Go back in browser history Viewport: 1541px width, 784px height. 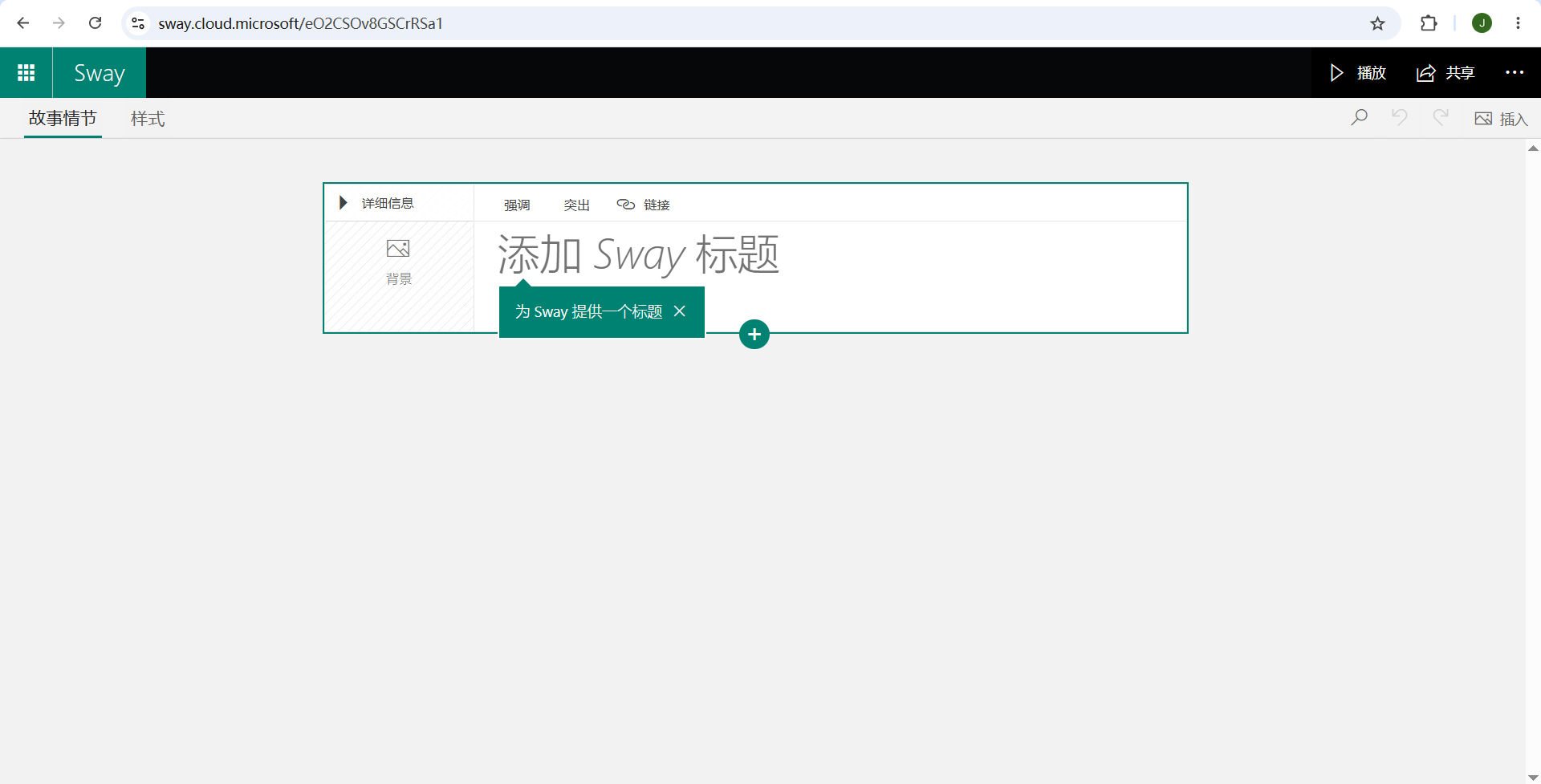[23, 23]
